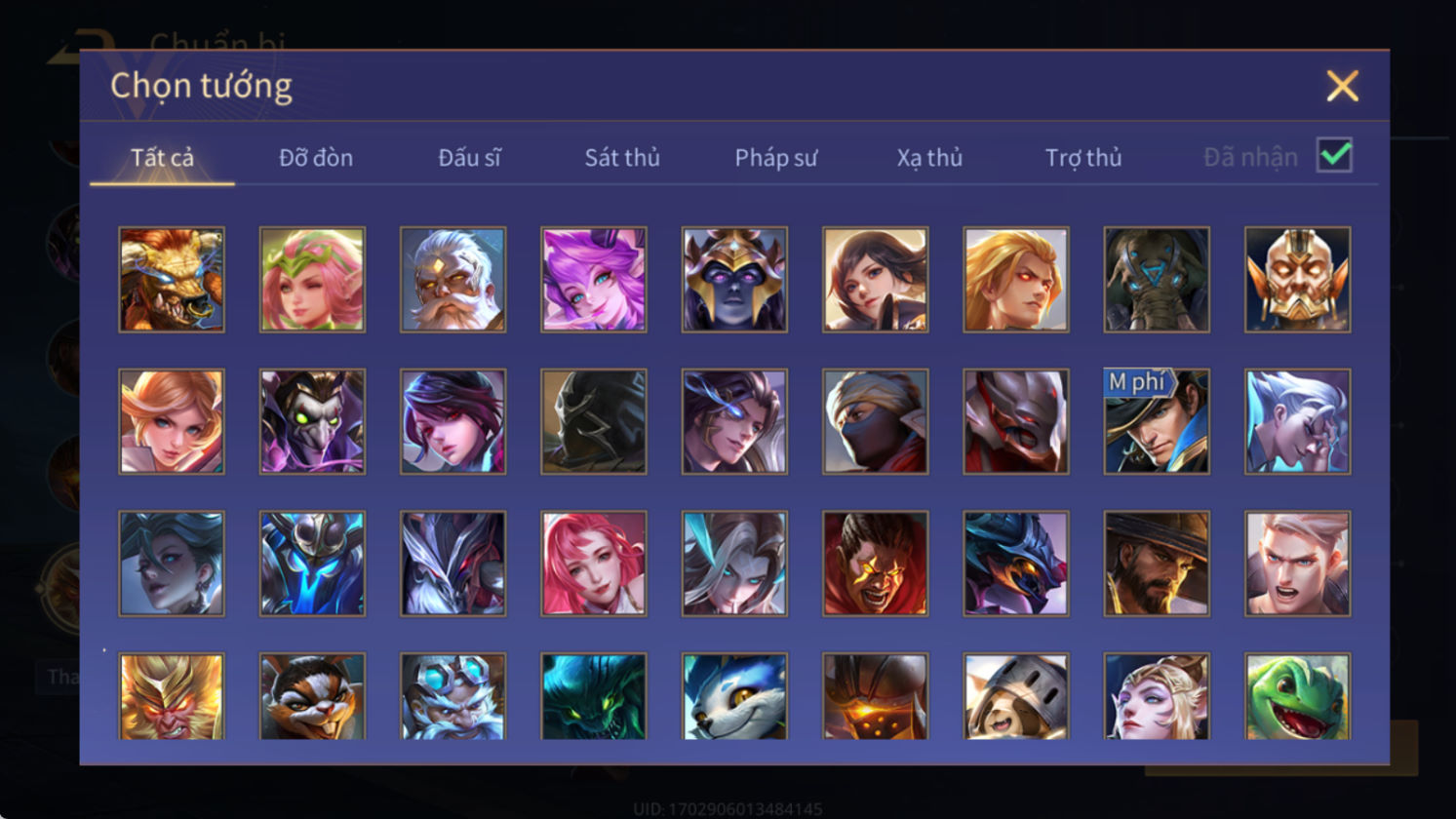Show the Pháp sư hero list
Viewport: 1456px width, 819px height.
[776, 158]
